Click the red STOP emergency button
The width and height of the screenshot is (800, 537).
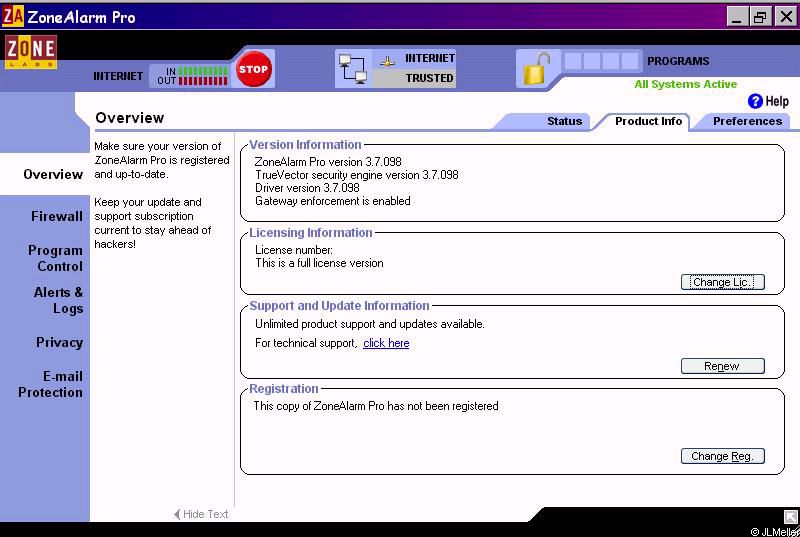tap(253, 69)
